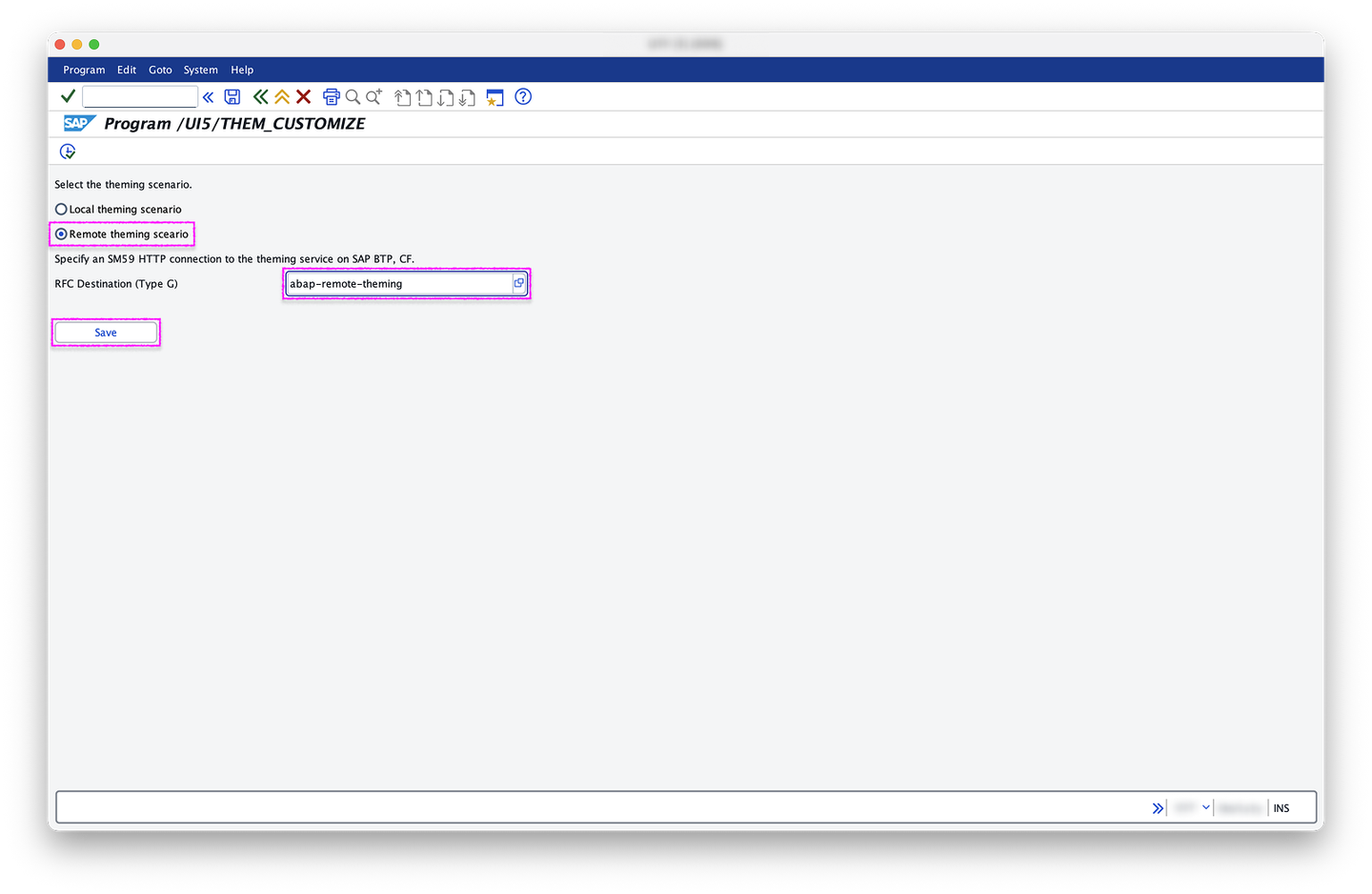Jump to First Page icon

pos(403,97)
